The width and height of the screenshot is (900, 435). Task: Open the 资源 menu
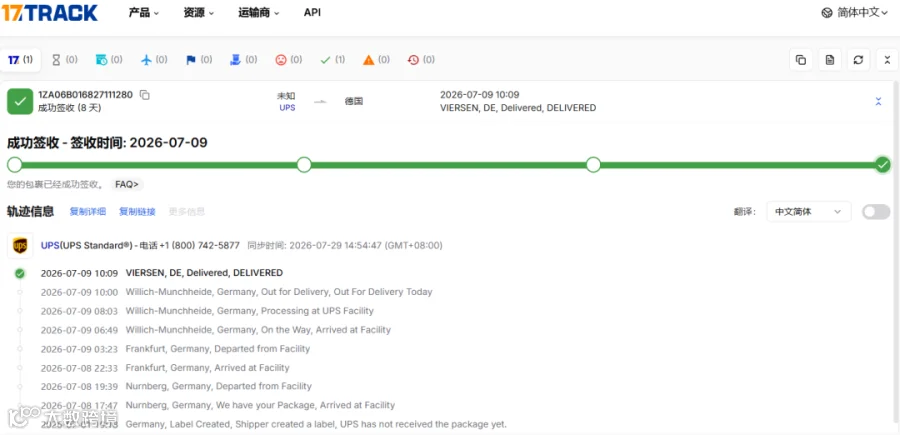click(199, 13)
